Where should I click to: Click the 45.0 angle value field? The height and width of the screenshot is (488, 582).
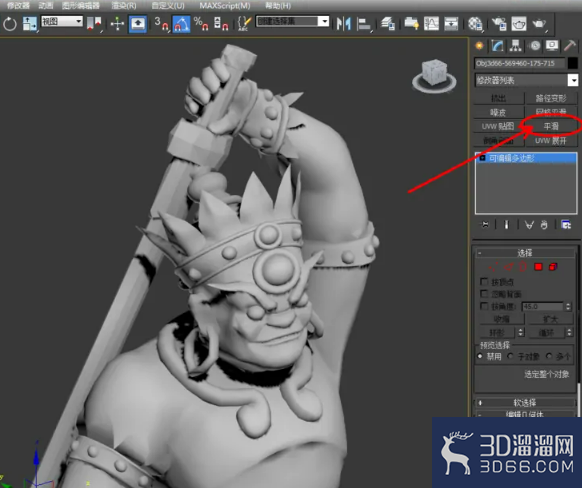pyautogui.click(x=543, y=307)
